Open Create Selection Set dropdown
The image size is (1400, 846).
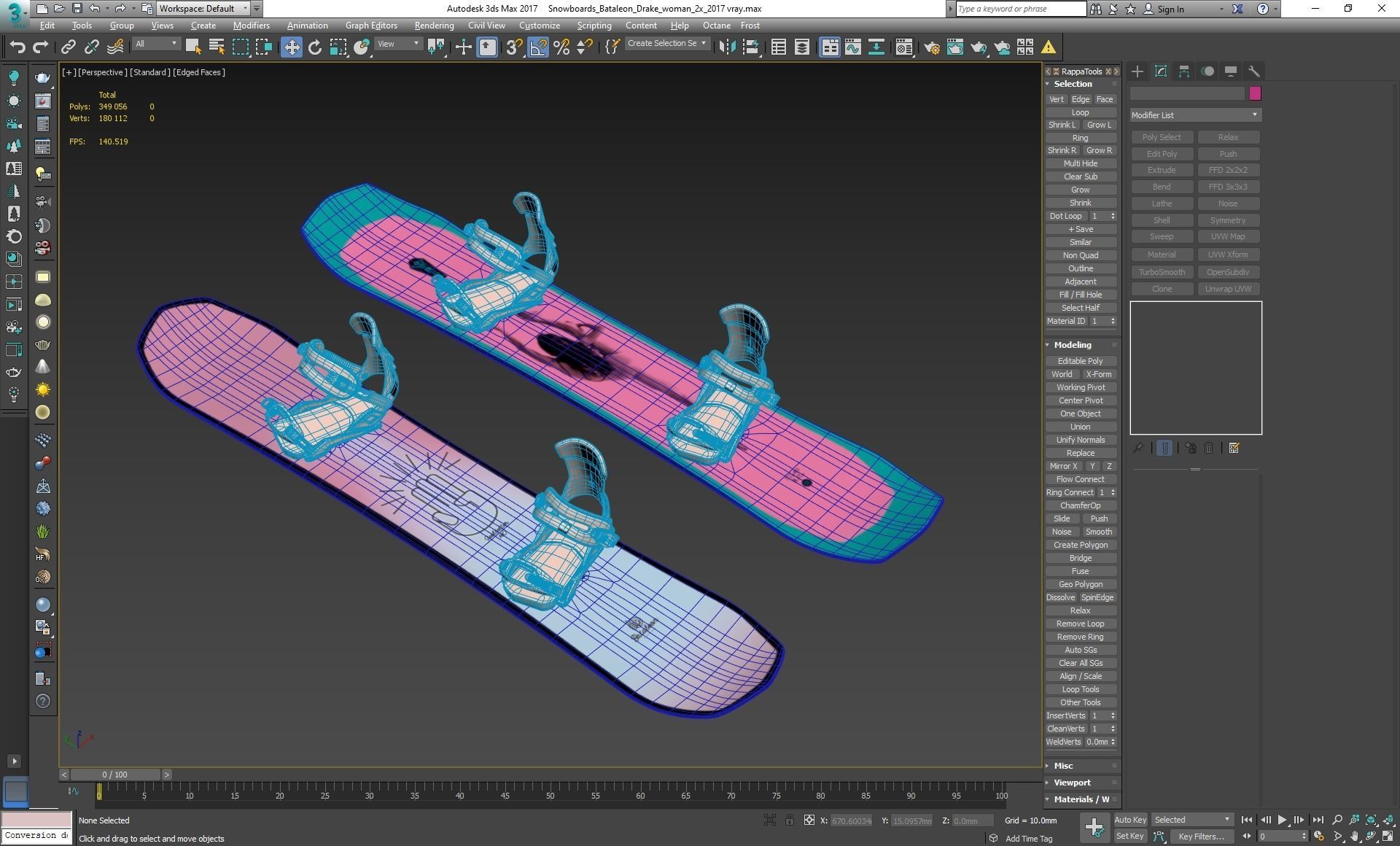click(667, 44)
